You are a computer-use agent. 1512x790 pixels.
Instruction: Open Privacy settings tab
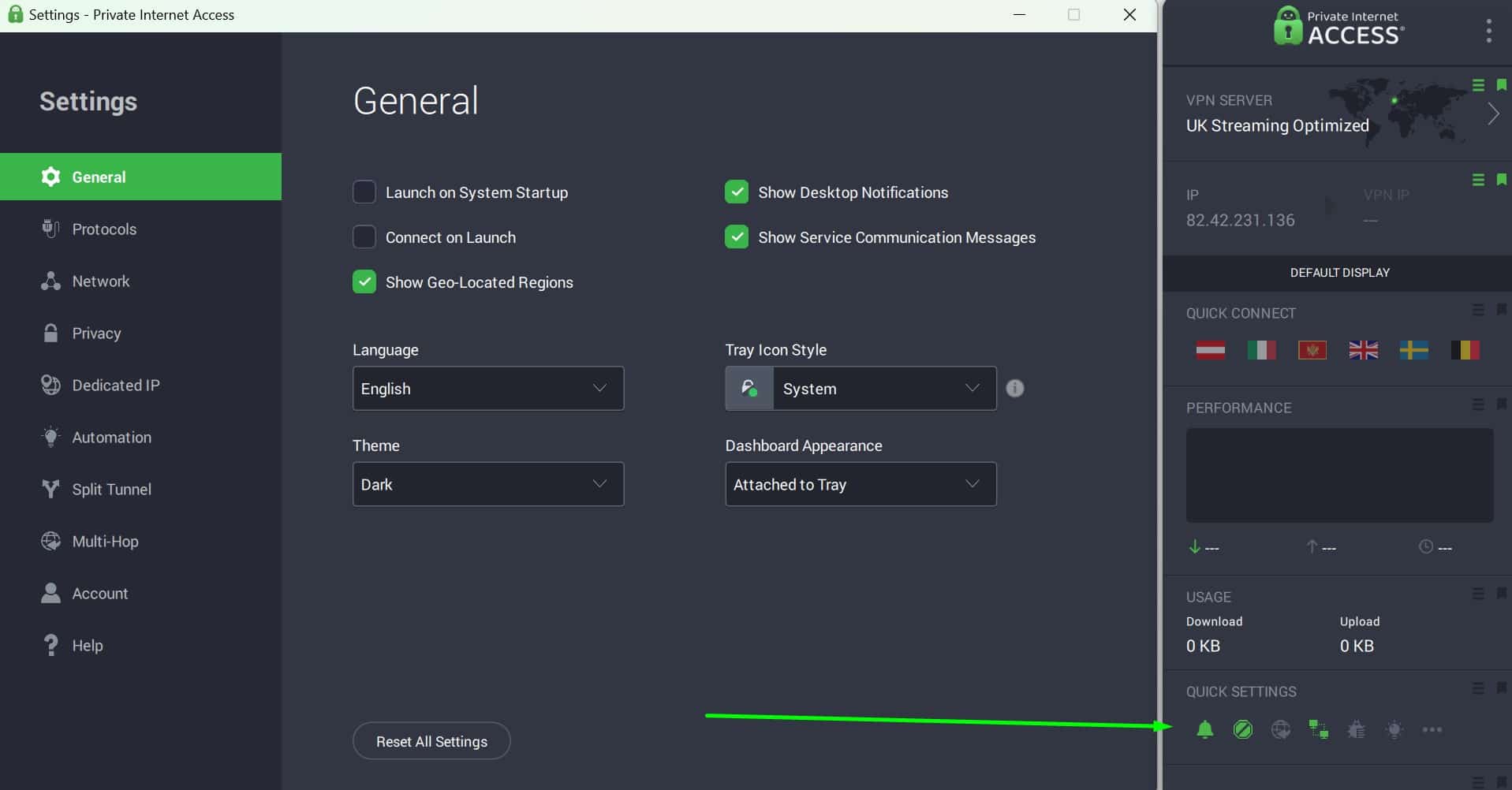pyautogui.click(x=140, y=333)
